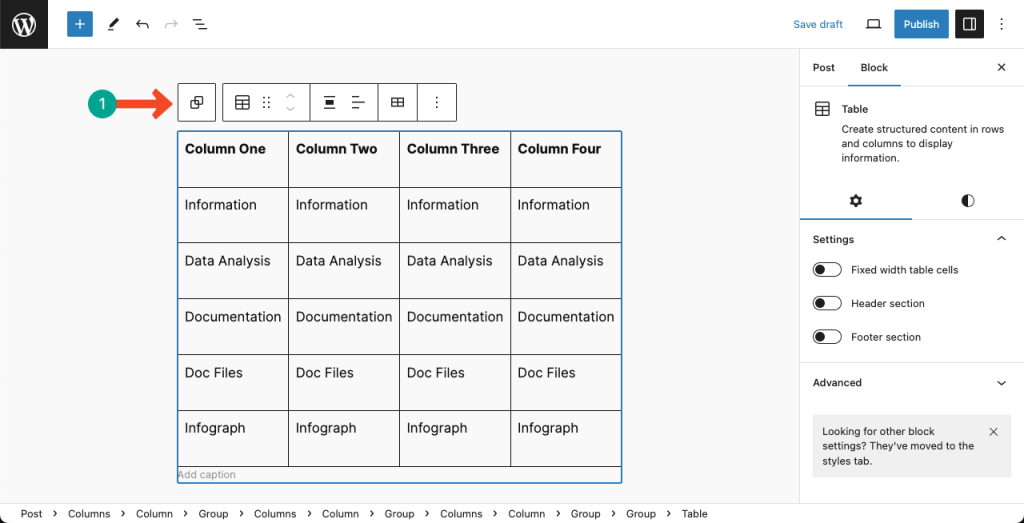The height and width of the screenshot is (523, 1024).
Task: Enable the Header section toggle
Action: point(827,304)
